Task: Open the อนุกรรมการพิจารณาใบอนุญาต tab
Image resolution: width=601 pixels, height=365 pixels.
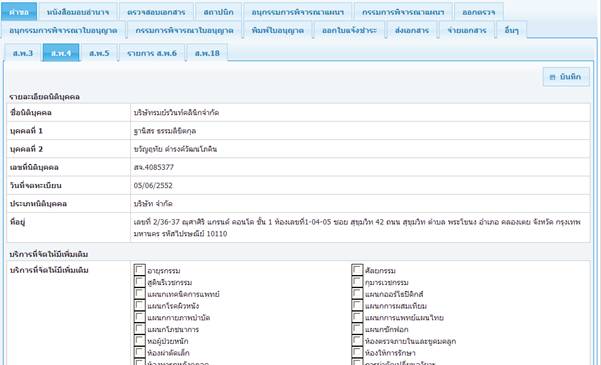Action: (x=63, y=30)
